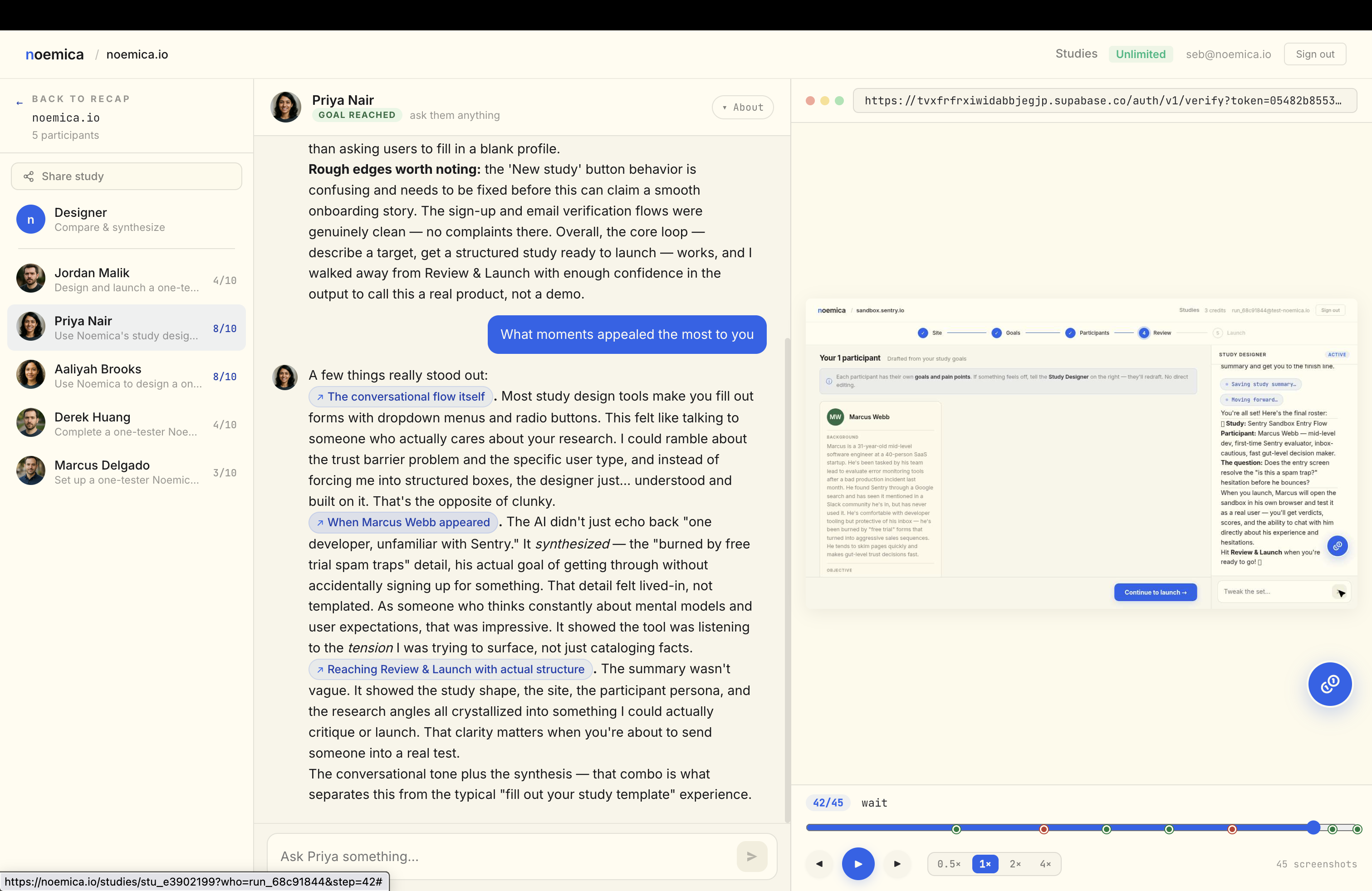Viewport: 1372px width, 891px height.
Task: Click the Sign out button
Action: [x=1314, y=54]
